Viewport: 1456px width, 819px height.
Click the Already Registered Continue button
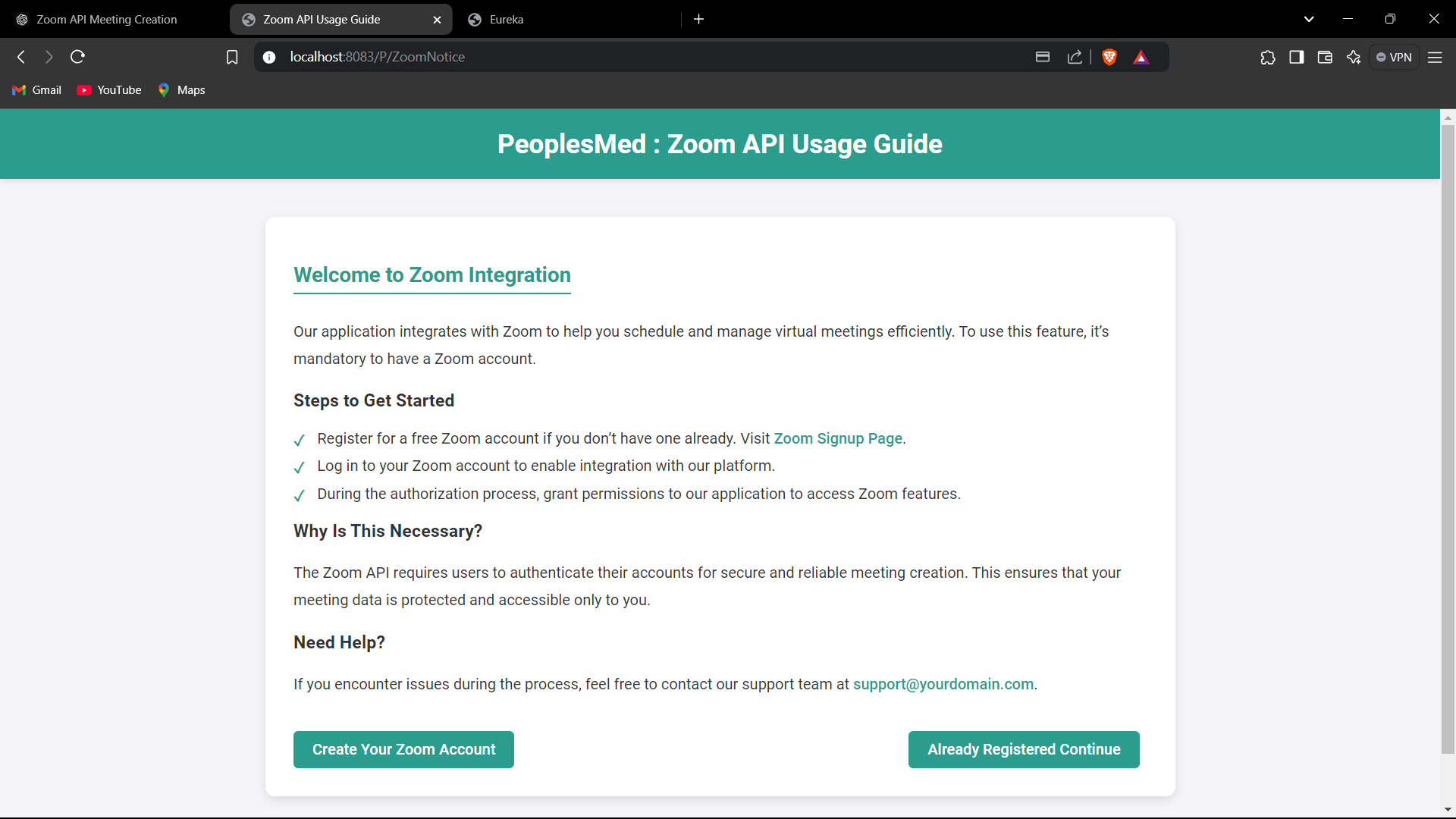tap(1023, 749)
